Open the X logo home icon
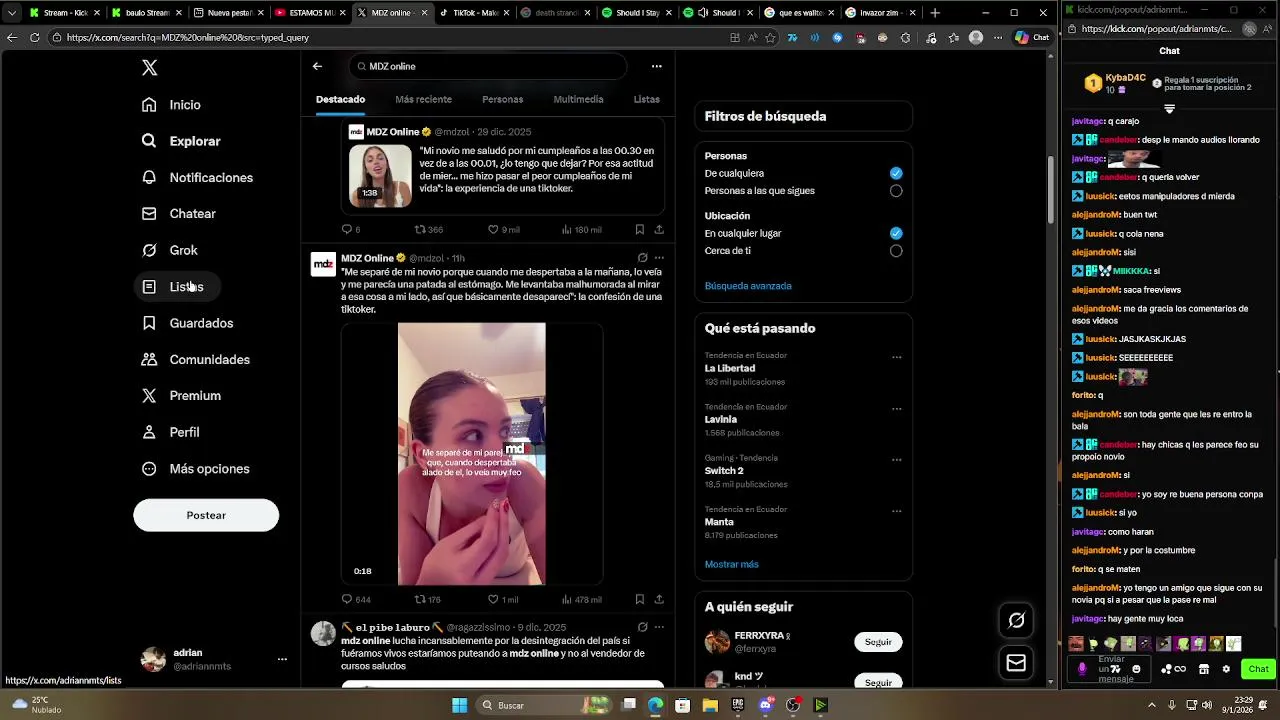The image size is (1280, 720). click(149, 68)
